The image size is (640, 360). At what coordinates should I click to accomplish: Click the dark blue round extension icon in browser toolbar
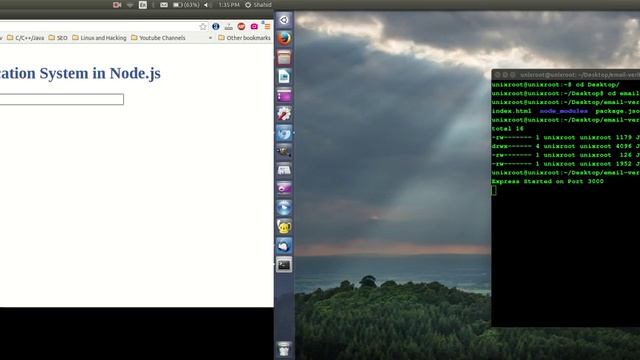point(216,27)
